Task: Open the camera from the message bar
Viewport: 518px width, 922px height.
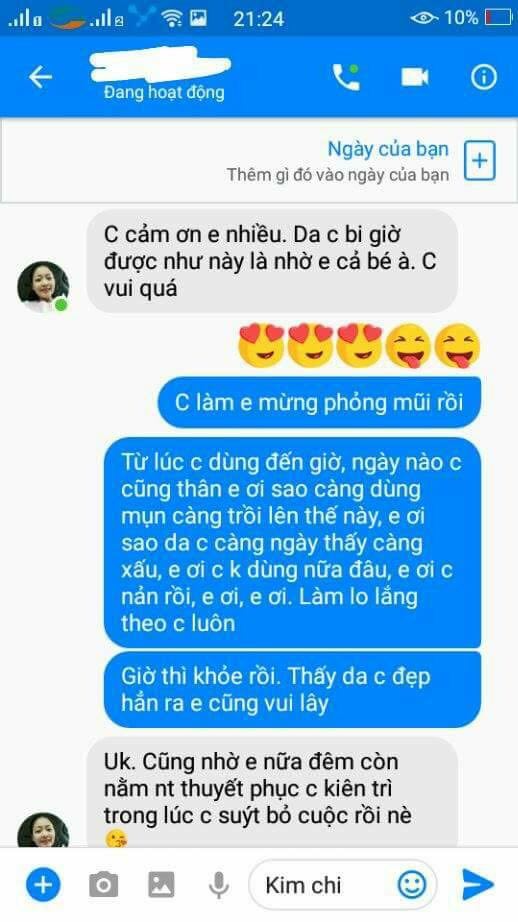Action: click(x=103, y=884)
